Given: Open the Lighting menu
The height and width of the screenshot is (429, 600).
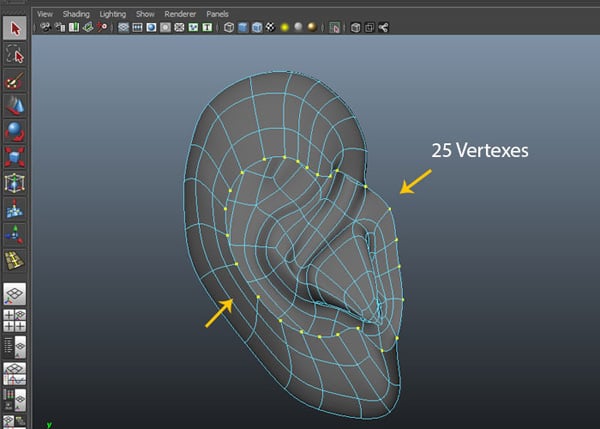Looking at the screenshot, I should click(x=112, y=15).
